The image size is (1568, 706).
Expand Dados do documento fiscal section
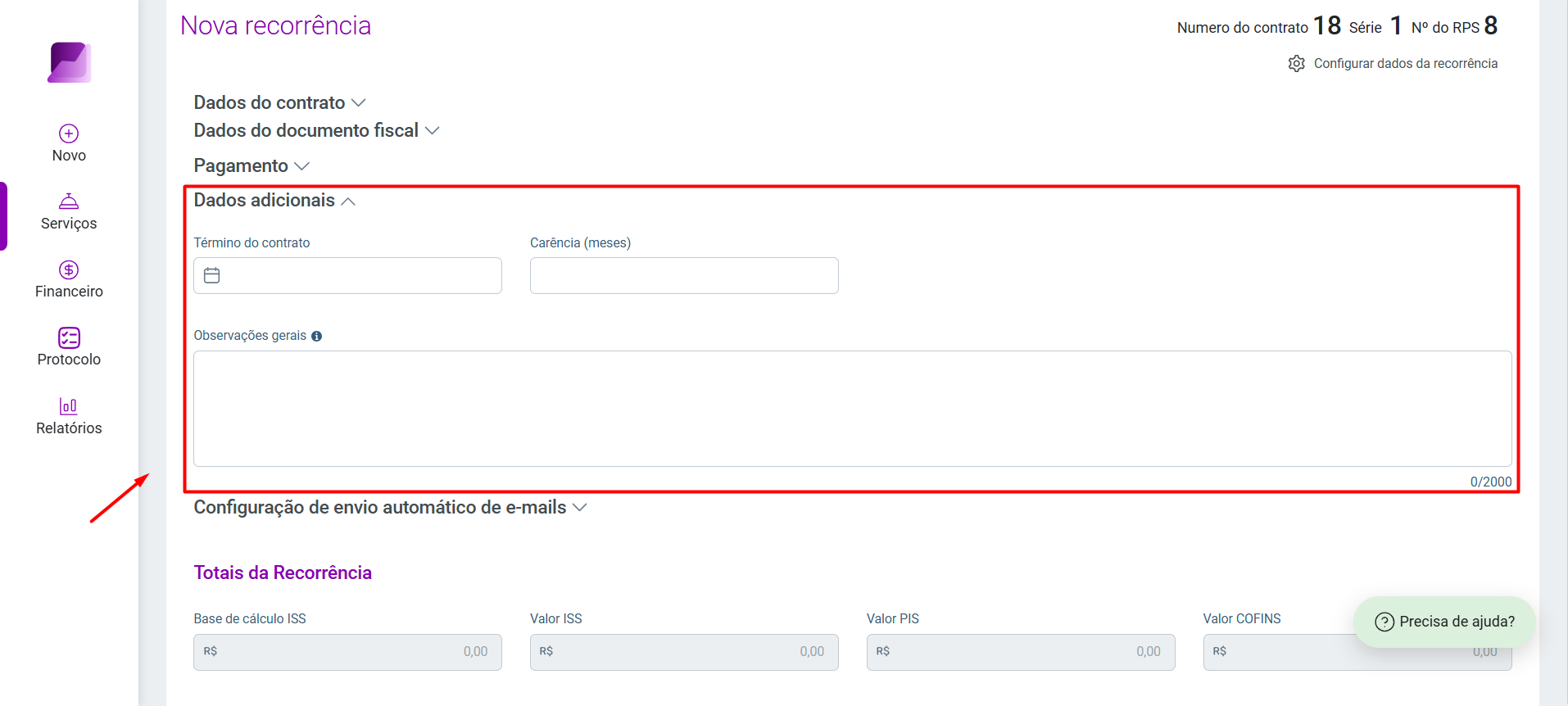[316, 130]
